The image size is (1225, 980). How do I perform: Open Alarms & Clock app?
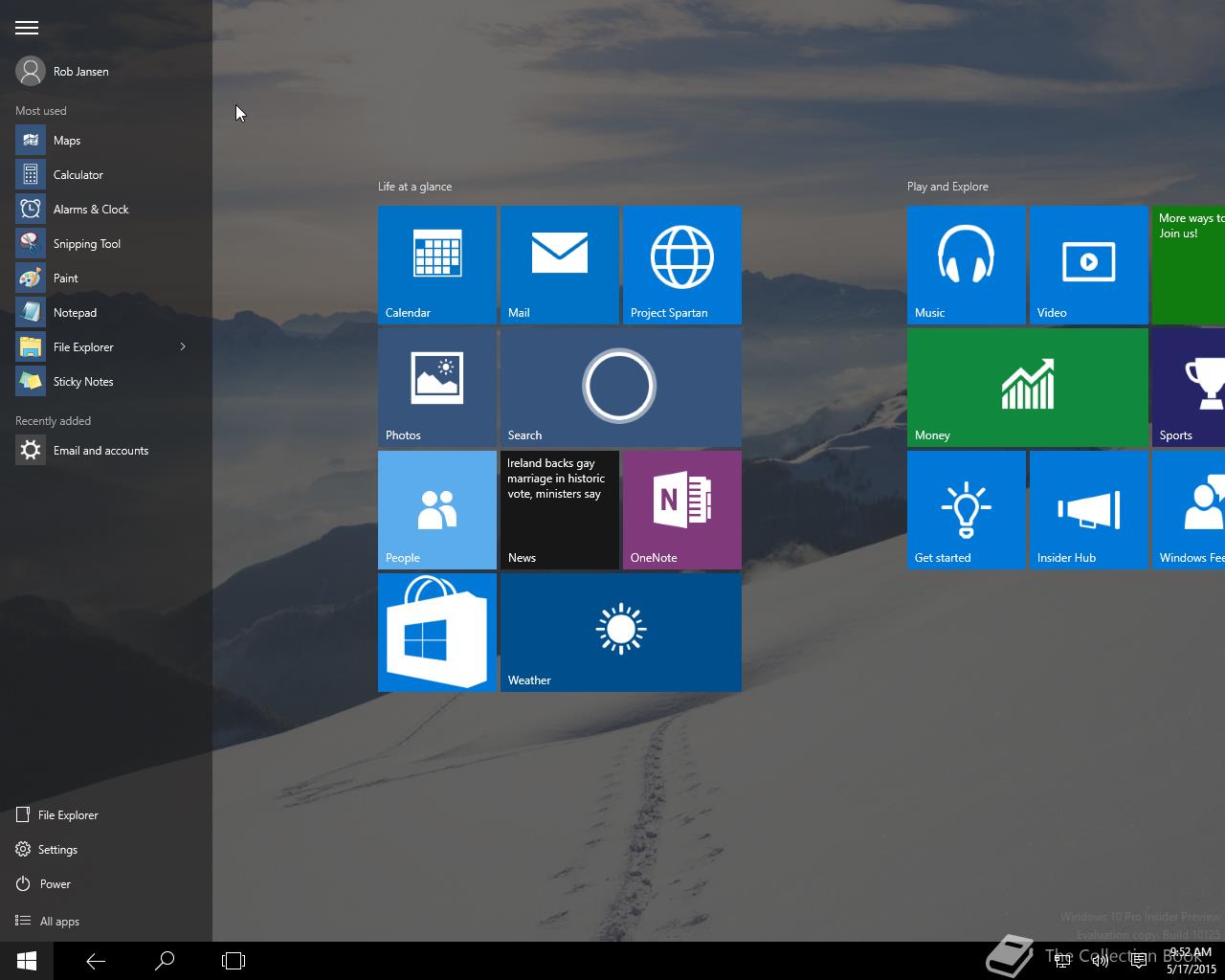[x=105, y=210]
